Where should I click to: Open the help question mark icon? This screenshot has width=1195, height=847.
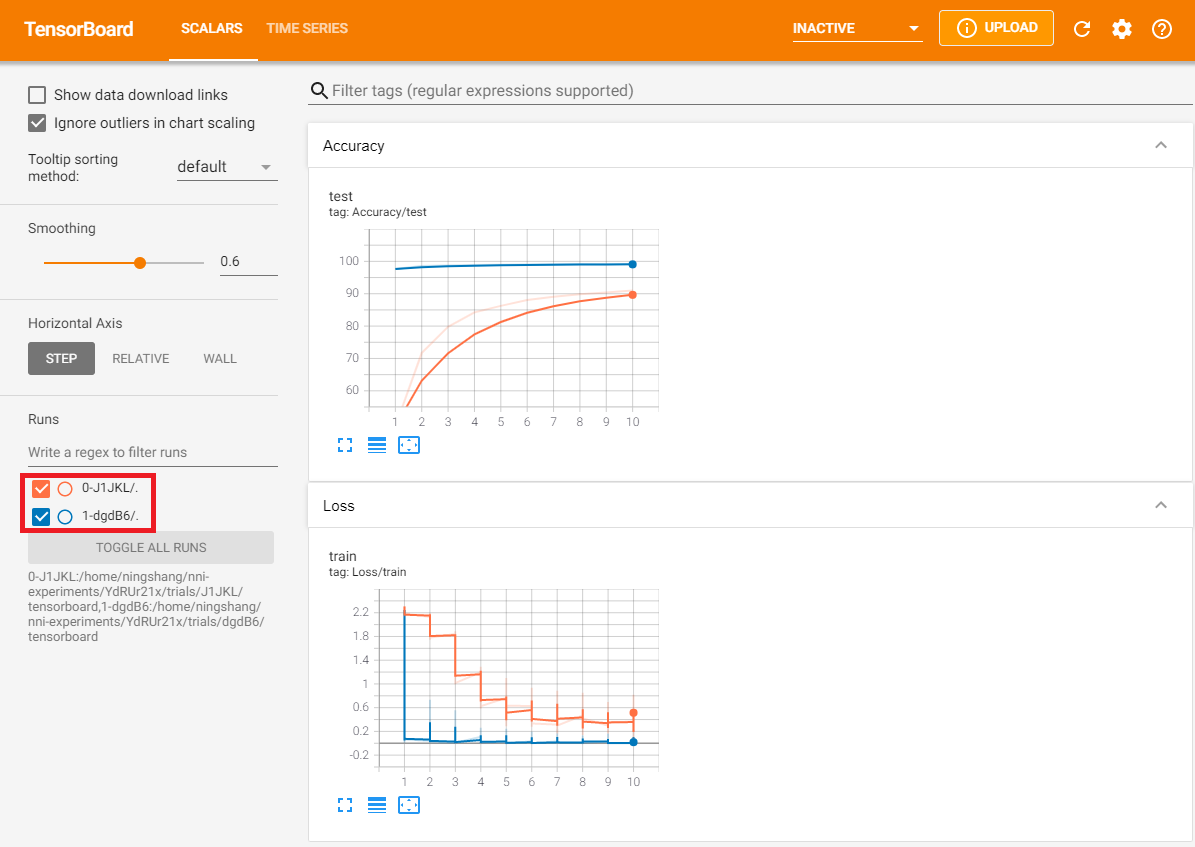pyautogui.click(x=1162, y=29)
